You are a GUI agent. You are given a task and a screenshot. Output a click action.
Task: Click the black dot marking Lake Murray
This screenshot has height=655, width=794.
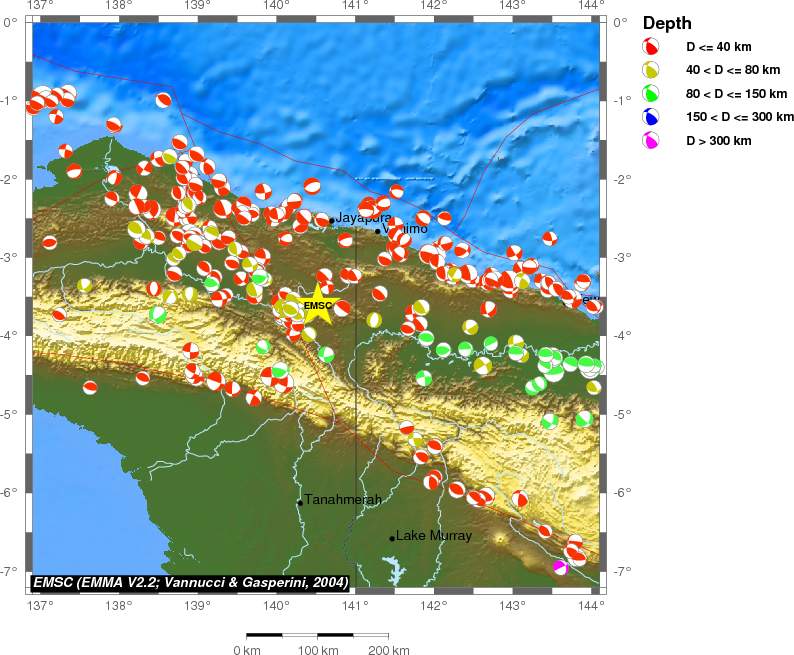(392, 538)
